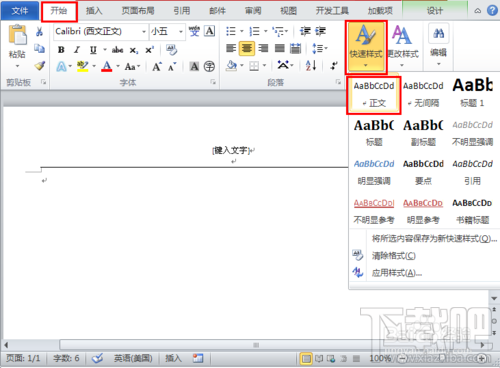Image resolution: width=500 pixels, height=368 pixels.
Task: Click the Shrink Font icon
Action: 172,67
